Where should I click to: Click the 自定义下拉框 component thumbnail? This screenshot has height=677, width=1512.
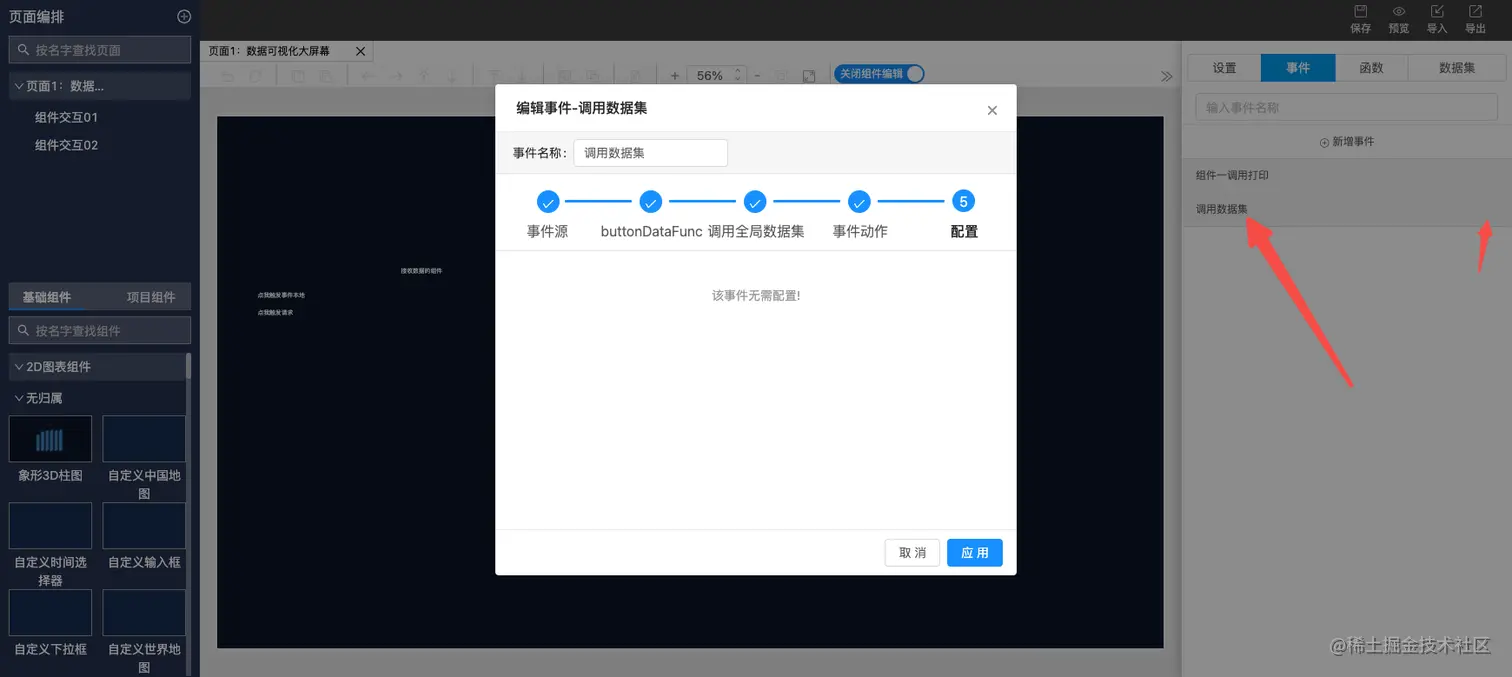point(50,613)
